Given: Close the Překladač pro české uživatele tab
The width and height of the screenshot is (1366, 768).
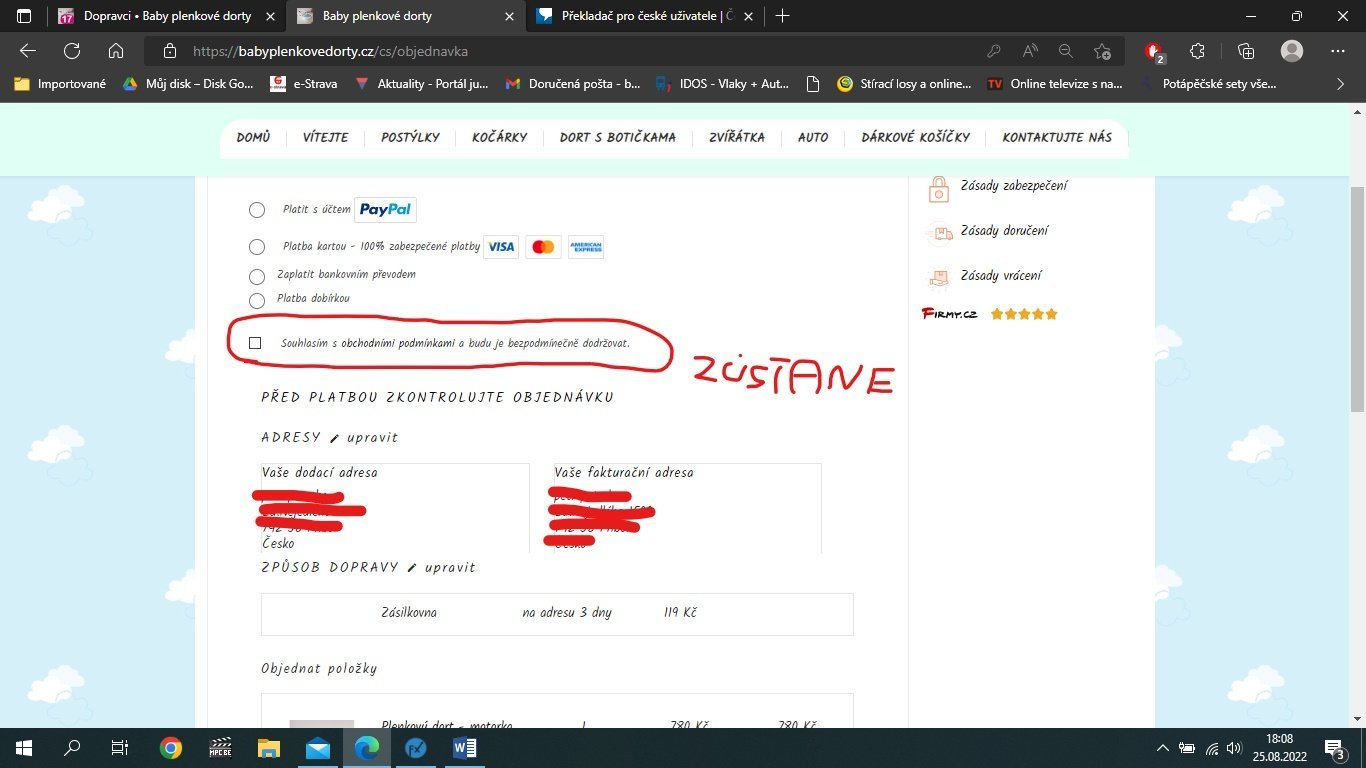Looking at the screenshot, I should (x=748, y=16).
